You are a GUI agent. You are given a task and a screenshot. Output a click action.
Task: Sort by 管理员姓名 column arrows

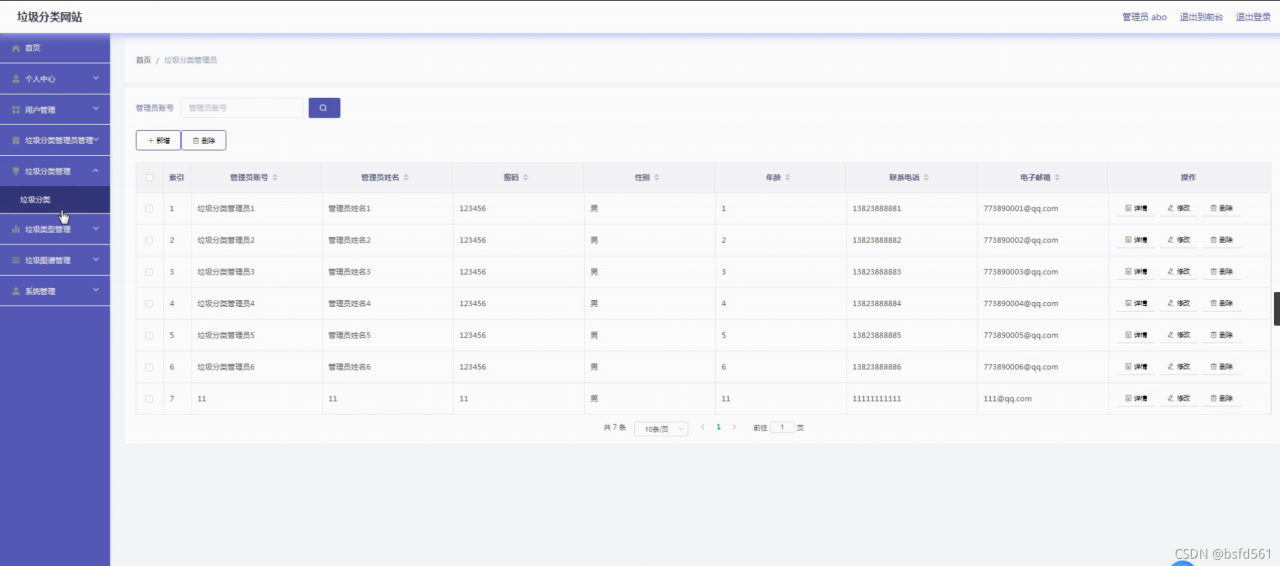click(x=406, y=177)
